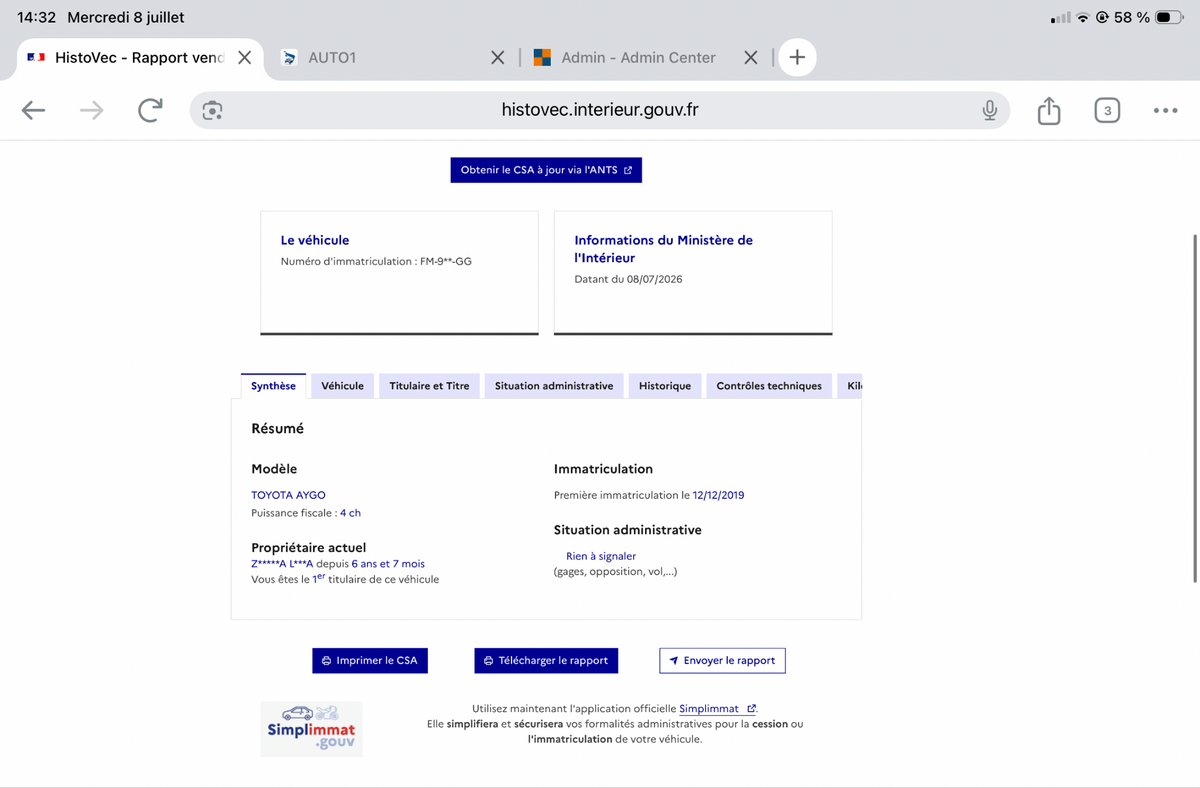The image size is (1200, 788).
Task: Open the tab count switcher showing 3
Action: pos(1106,110)
